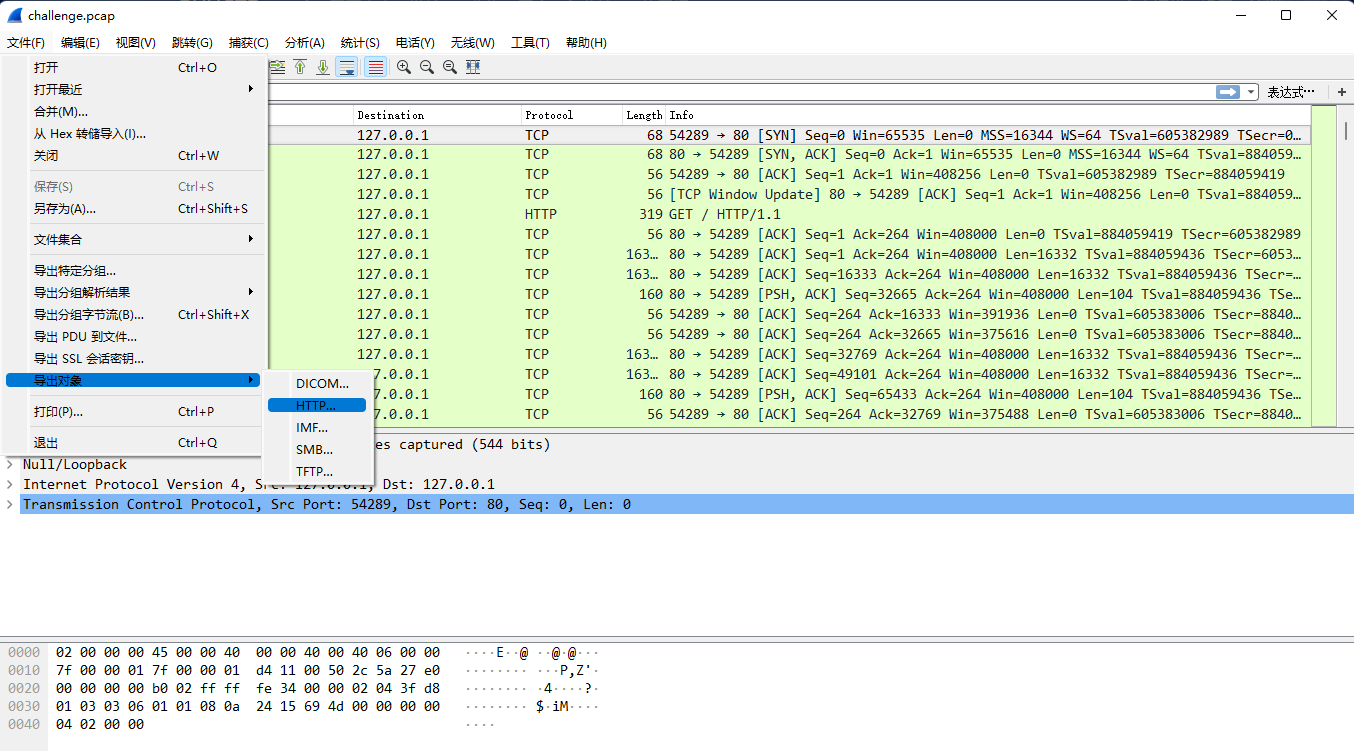1354x751 pixels.
Task: Select 打印(P)... menu entry
Action: coord(133,411)
